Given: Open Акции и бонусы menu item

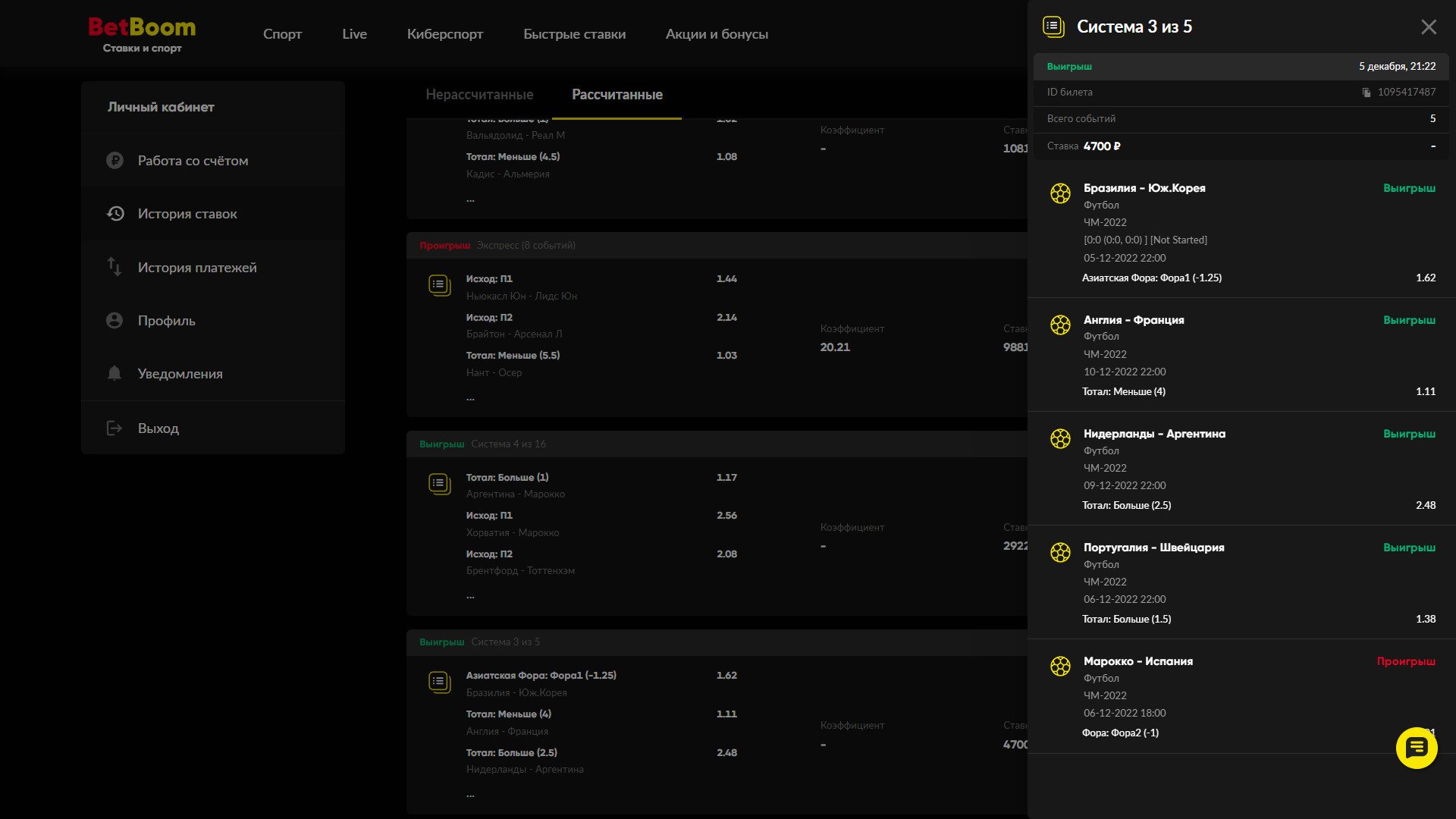Looking at the screenshot, I should [717, 34].
